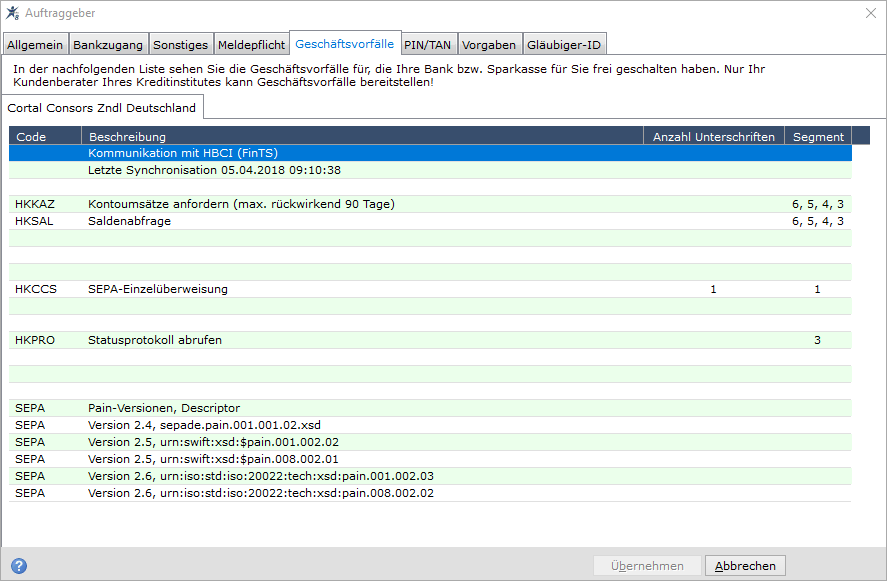Click the Anzahl Unterschriften column header
887x581 pixels.
tap(714, 136)
